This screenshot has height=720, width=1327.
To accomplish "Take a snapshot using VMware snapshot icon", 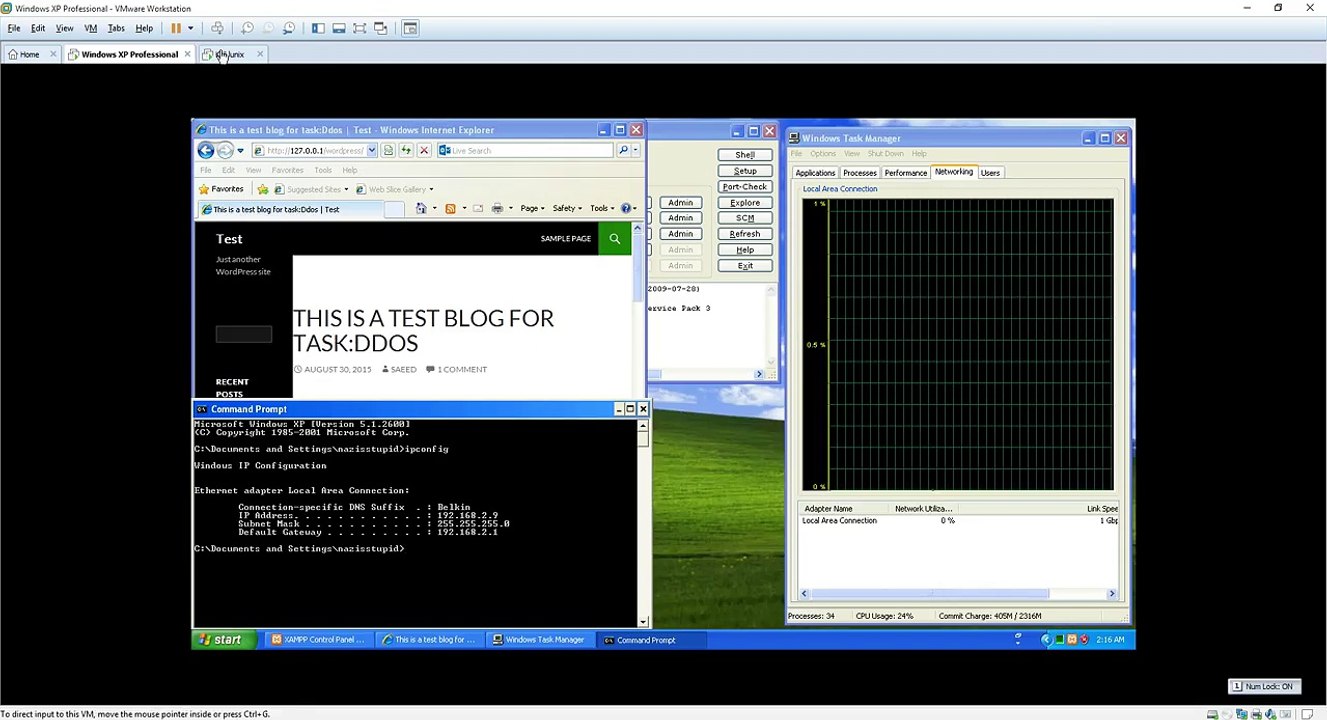I will [247, 28].
